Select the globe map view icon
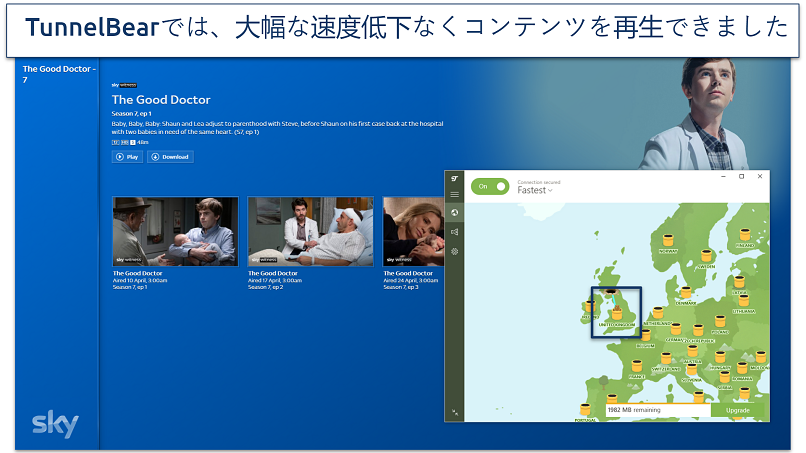This screenshot has height=453, width=806. click(x=455, y=212)
